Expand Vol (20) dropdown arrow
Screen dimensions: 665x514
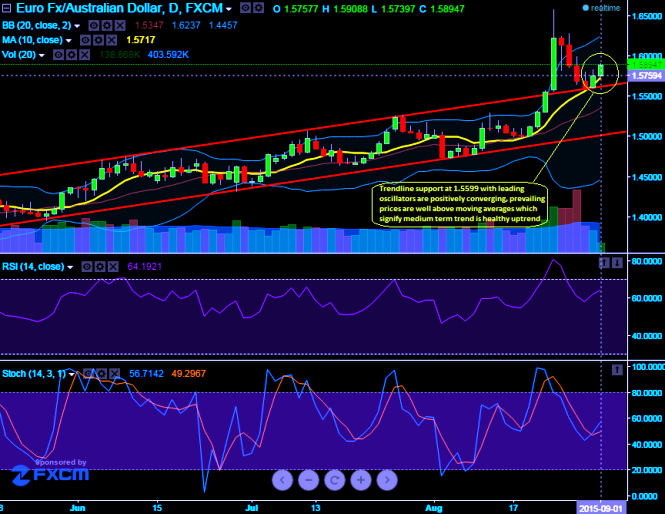[x=42, y=56]
